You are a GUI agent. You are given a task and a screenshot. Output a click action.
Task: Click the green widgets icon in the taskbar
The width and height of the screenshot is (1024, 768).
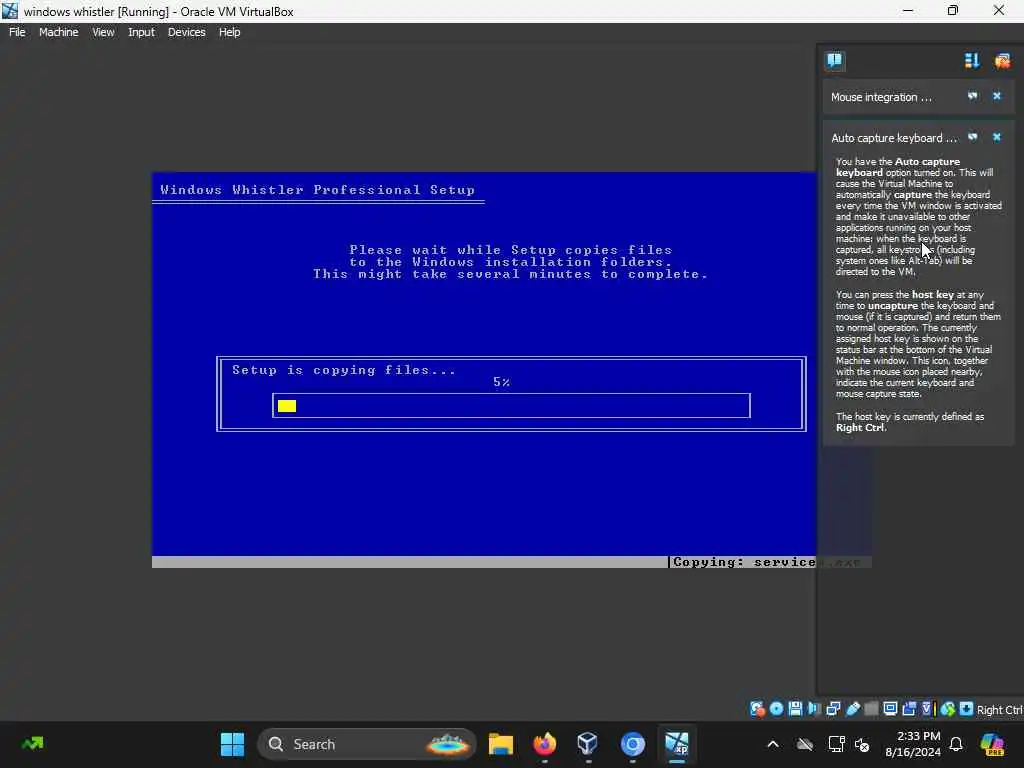33,743
